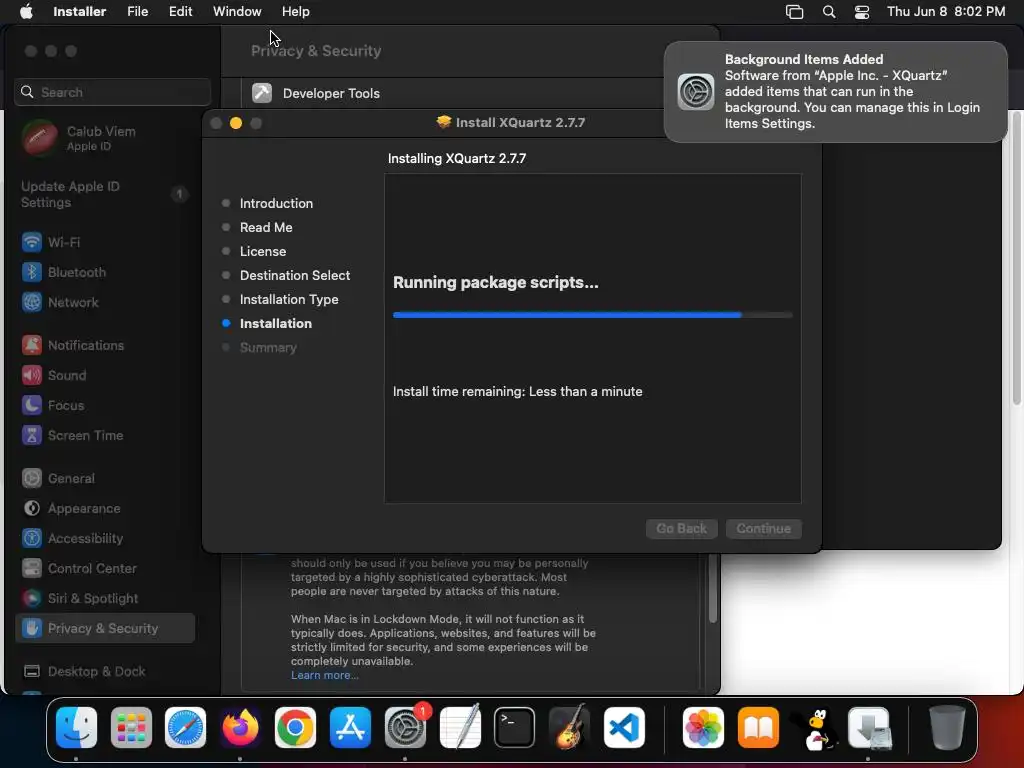The width and height of the screenshot is (1024, 768).
Task: Open Books from the Dock
Action: tap(758, 727)
